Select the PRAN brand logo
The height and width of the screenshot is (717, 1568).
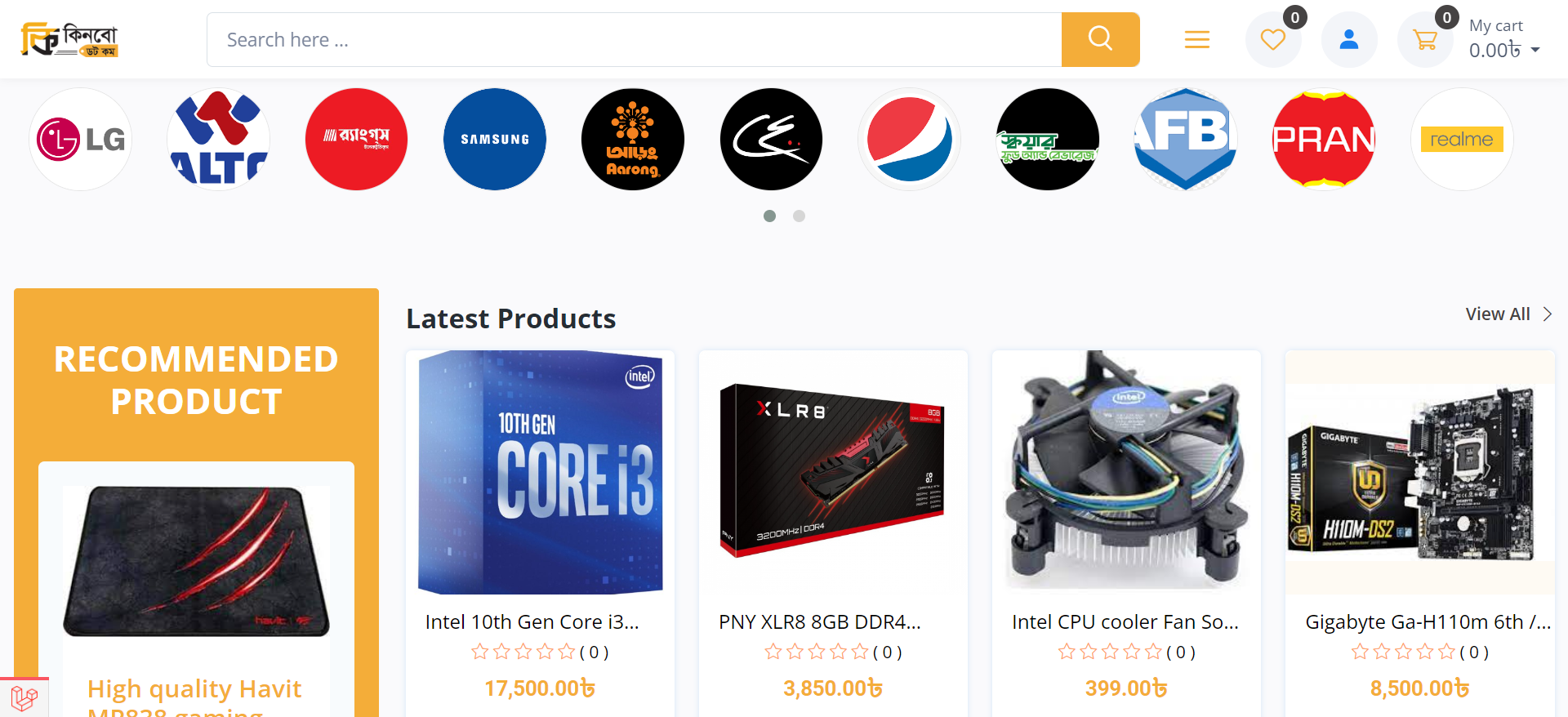pyautogui.click(x=1324, y=140)
